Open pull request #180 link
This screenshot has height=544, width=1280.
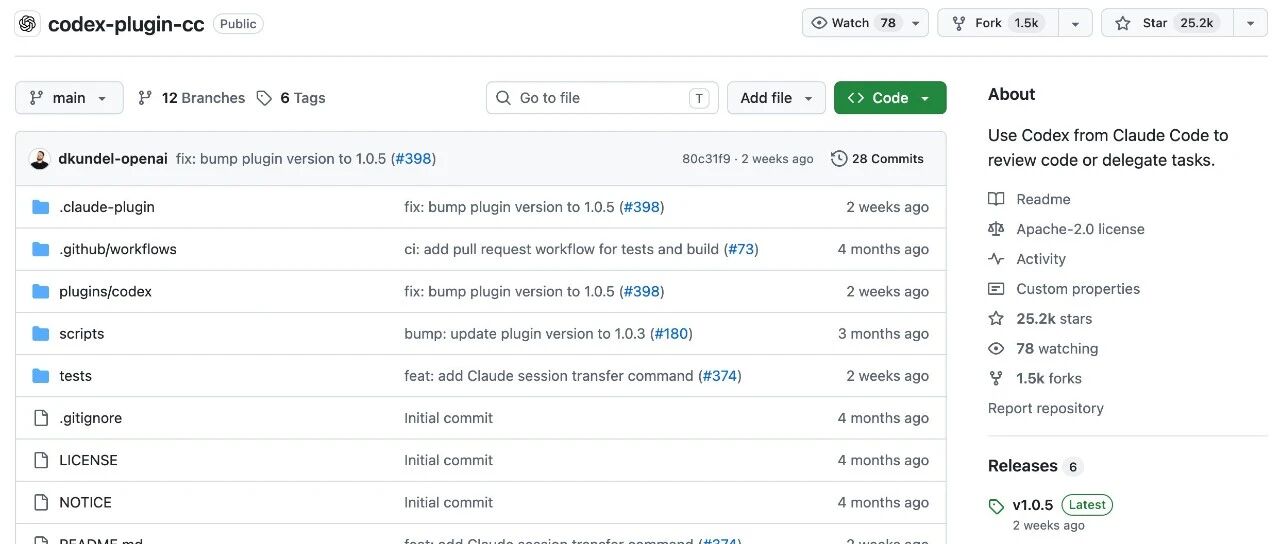click(x=671, y=334)
